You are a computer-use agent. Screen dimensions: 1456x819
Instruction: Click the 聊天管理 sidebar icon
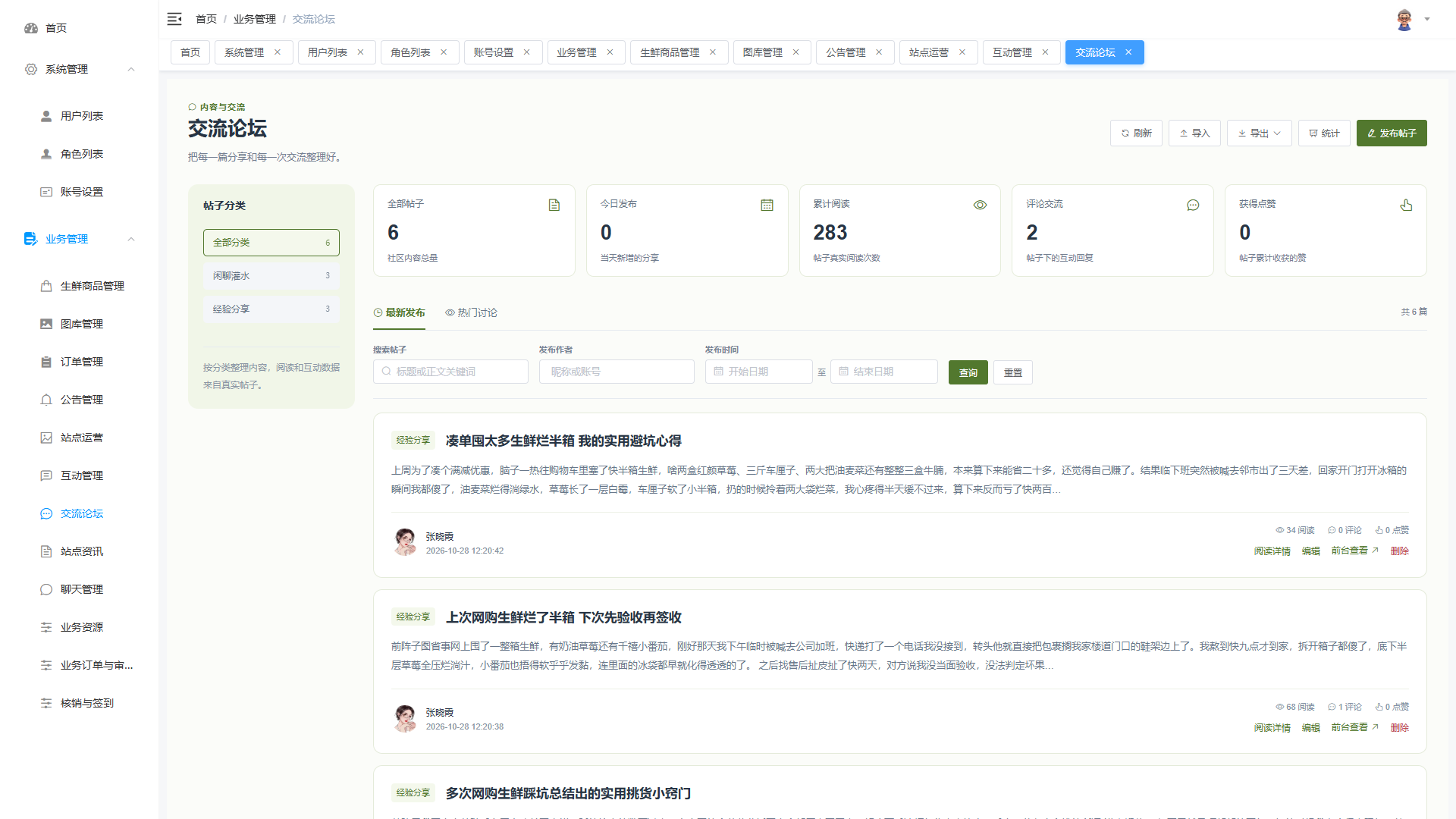coord(46,589)
